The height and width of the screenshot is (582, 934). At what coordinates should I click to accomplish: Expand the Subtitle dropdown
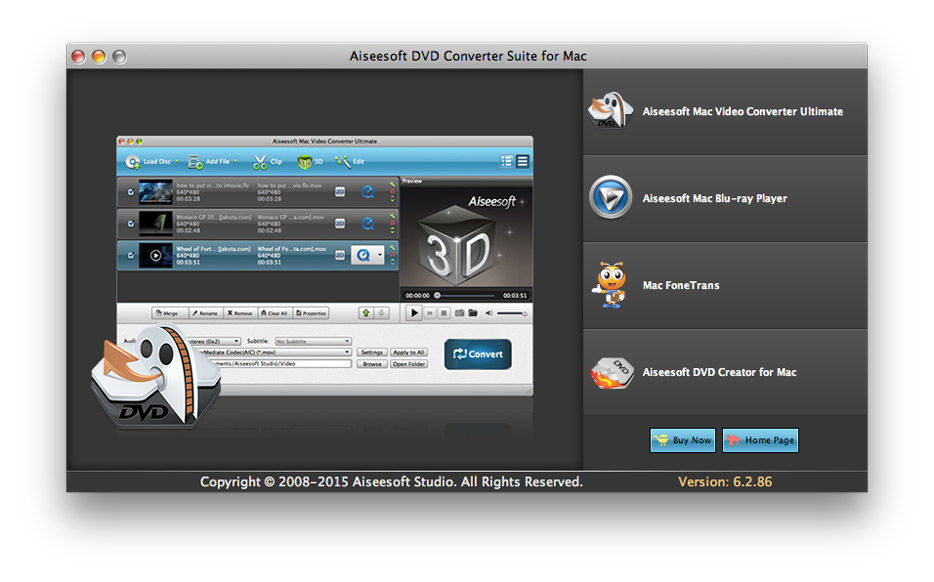[x=313, y=341]
